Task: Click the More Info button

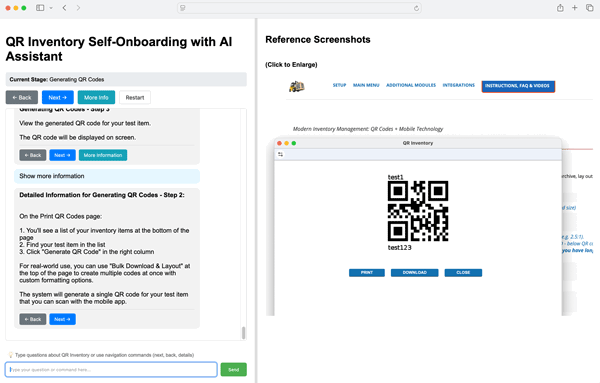Action: point(96,98)
